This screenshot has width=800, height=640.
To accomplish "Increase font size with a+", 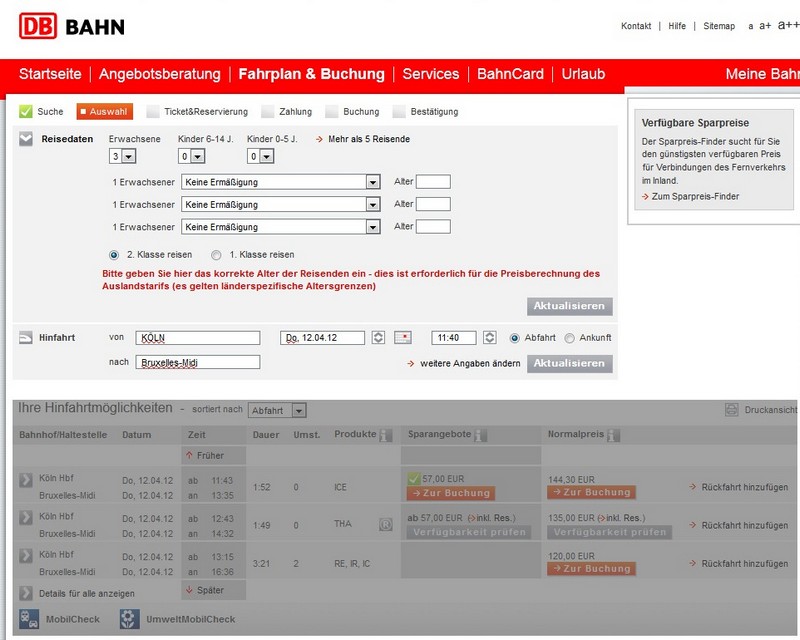I will (765, 26).
